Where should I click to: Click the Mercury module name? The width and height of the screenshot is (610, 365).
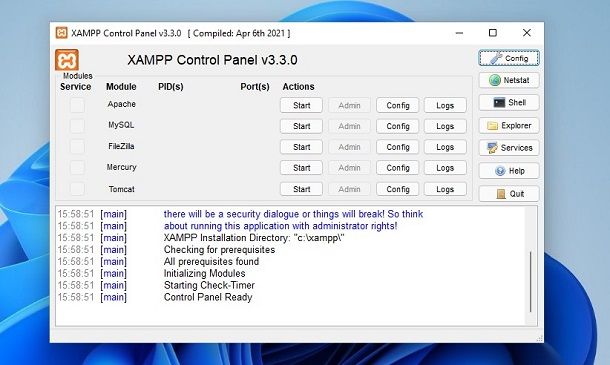pos(121,167)
